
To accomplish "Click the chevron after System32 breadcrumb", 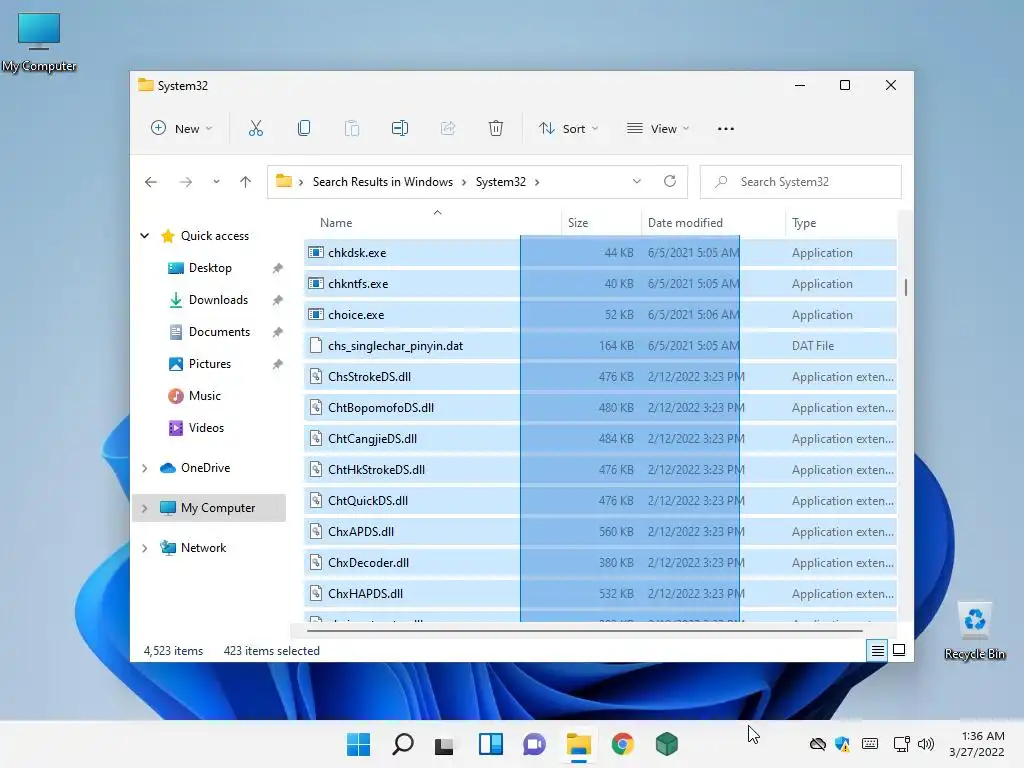I will [x=537, y=182].
